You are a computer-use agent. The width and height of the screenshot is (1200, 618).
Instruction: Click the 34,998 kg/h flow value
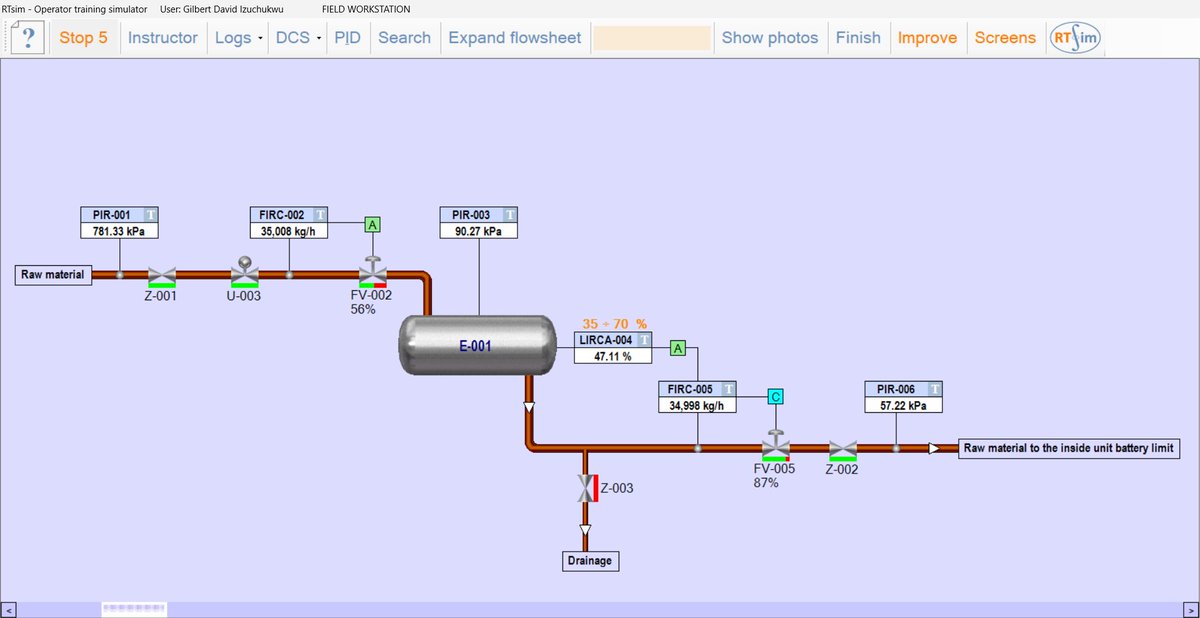pos(697,405)
